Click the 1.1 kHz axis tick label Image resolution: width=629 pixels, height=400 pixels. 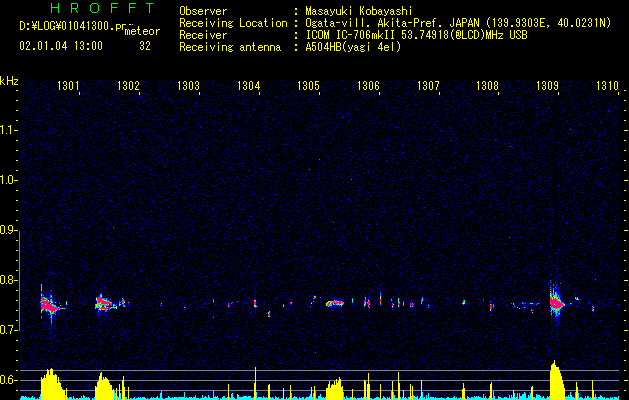9,130
